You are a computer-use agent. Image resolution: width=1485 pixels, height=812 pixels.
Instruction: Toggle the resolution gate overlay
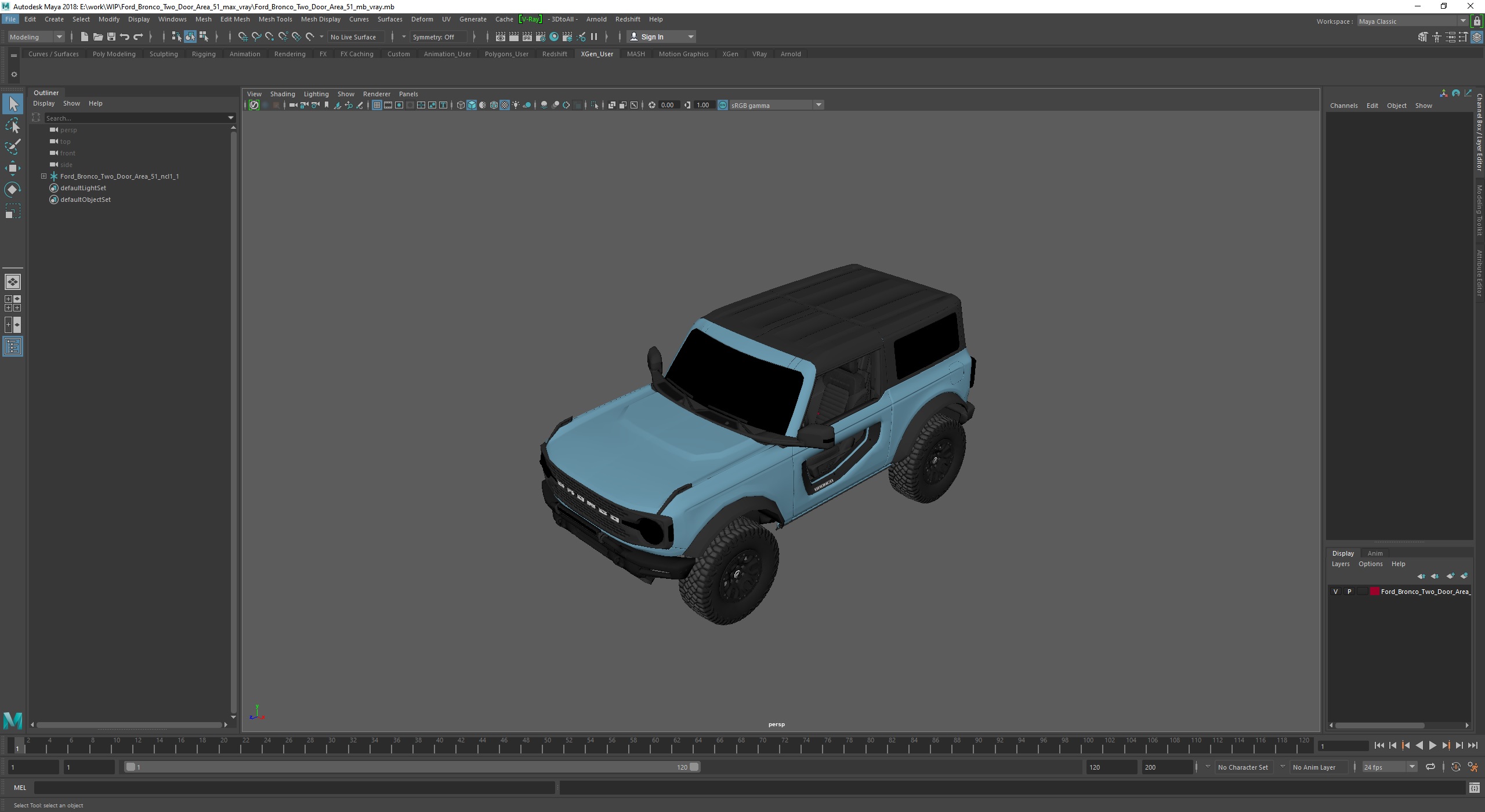pos(399,106)
